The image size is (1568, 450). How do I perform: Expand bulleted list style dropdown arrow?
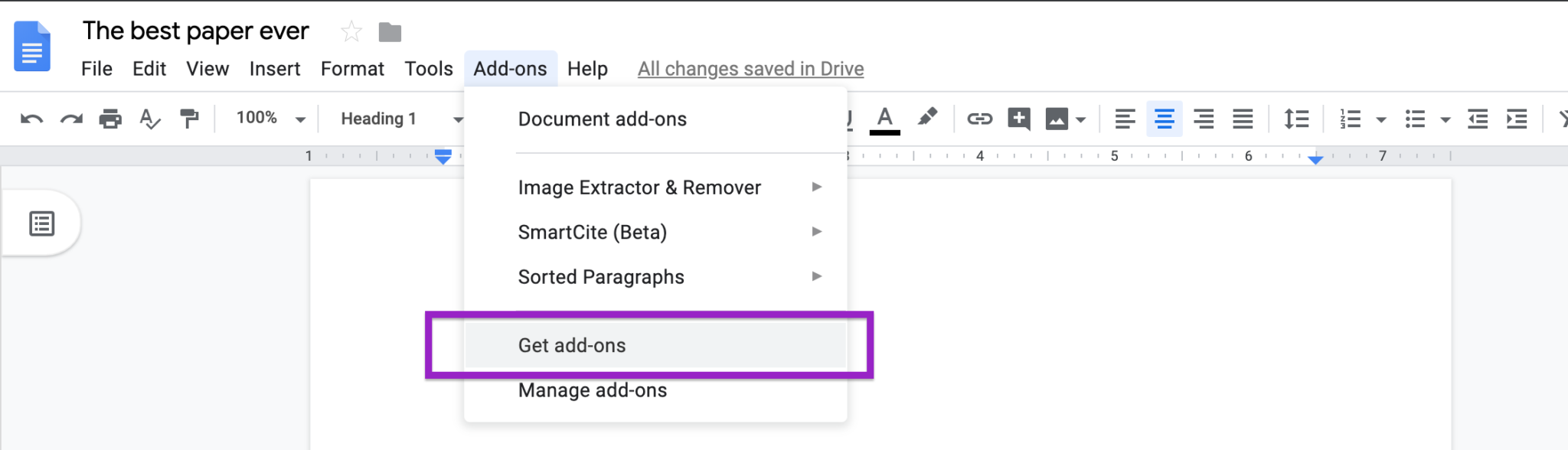(1445, 119)
